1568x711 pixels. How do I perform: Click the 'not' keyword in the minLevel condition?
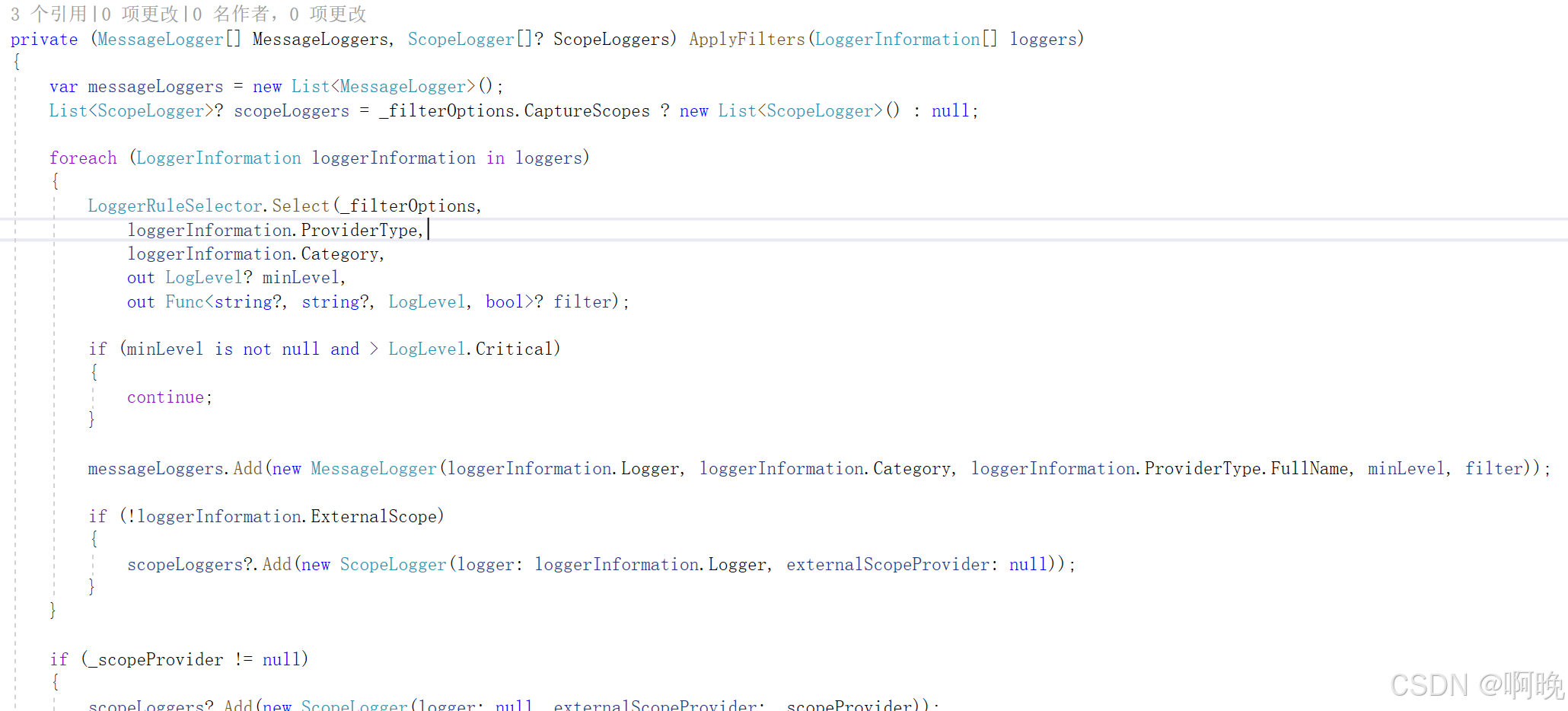[257, 349]
